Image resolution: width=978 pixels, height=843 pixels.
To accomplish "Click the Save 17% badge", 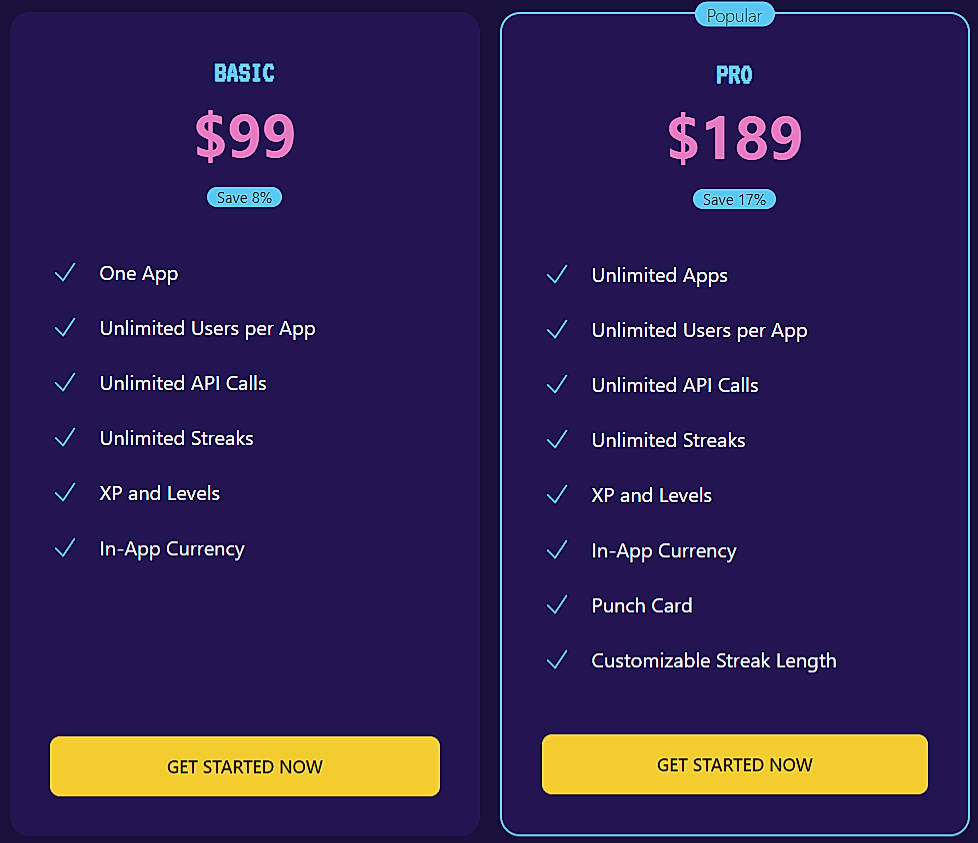I will tap(734, 199).
